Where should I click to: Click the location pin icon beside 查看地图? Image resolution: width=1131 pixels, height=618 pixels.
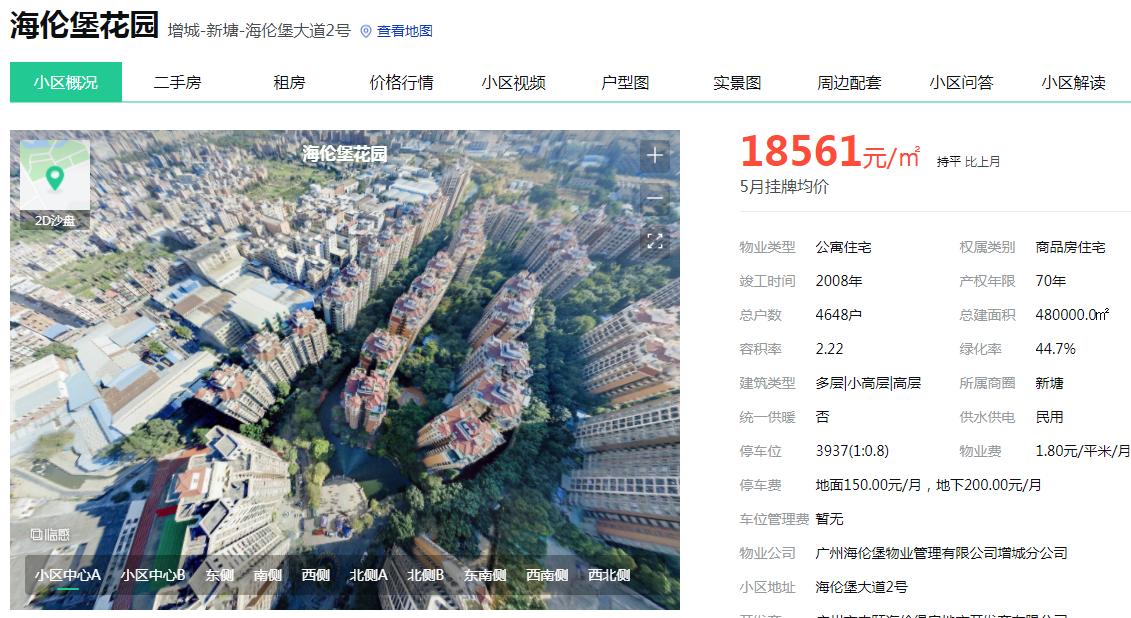click(x=366, y=31)
